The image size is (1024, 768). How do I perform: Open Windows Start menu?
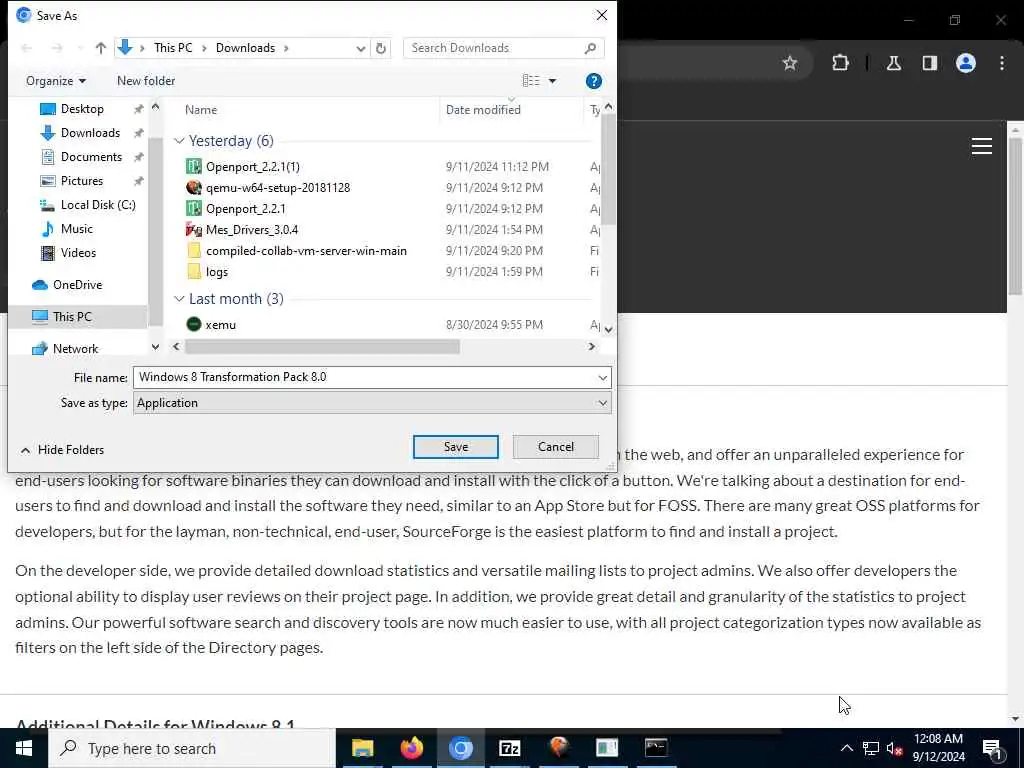pyautogui.click(x=24, y=748)
